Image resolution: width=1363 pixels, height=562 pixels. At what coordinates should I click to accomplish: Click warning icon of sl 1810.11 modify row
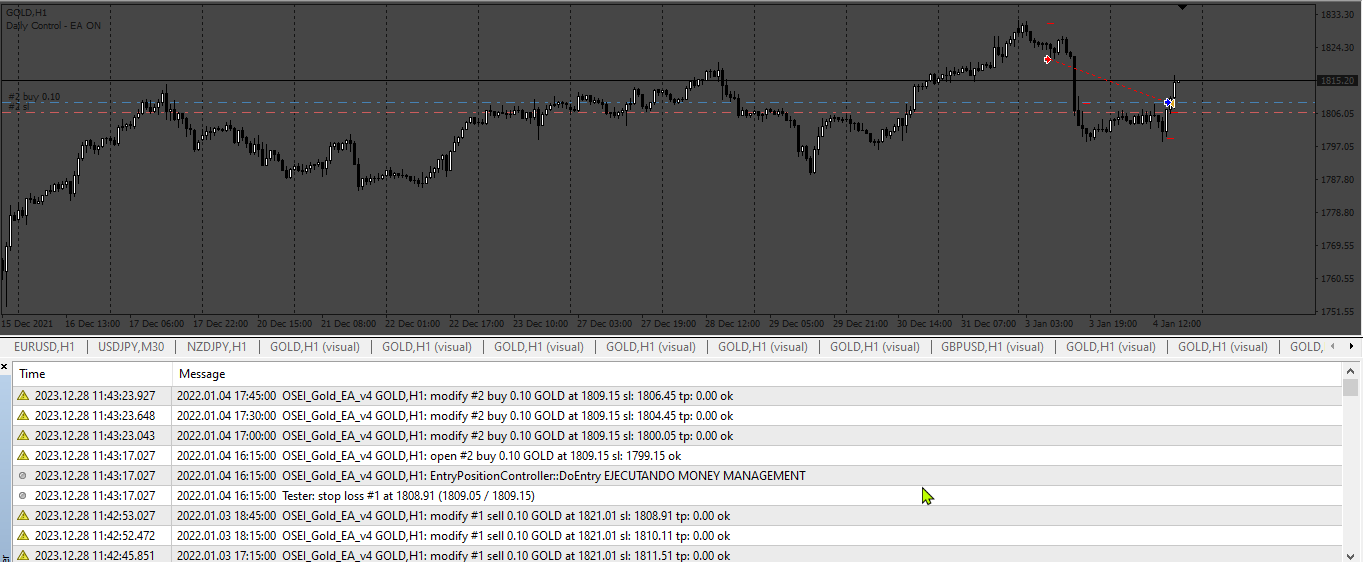pyautogui.click(x=23, y=536)
